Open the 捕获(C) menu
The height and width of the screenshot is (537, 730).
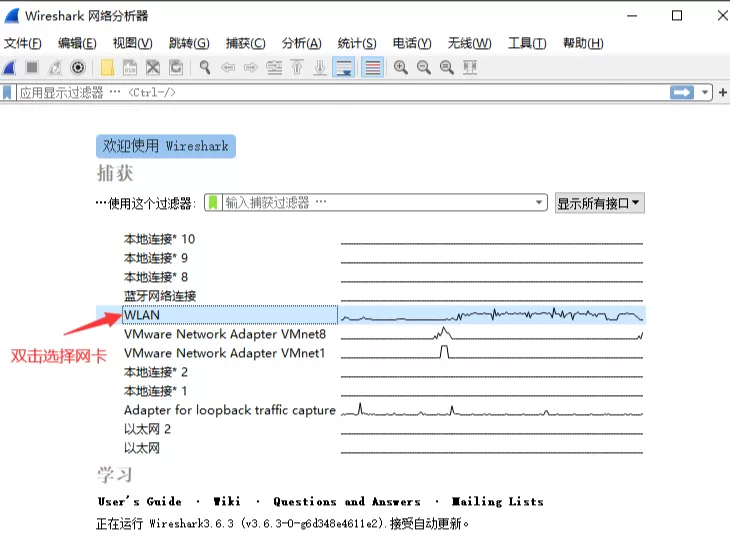pos(246,43)
